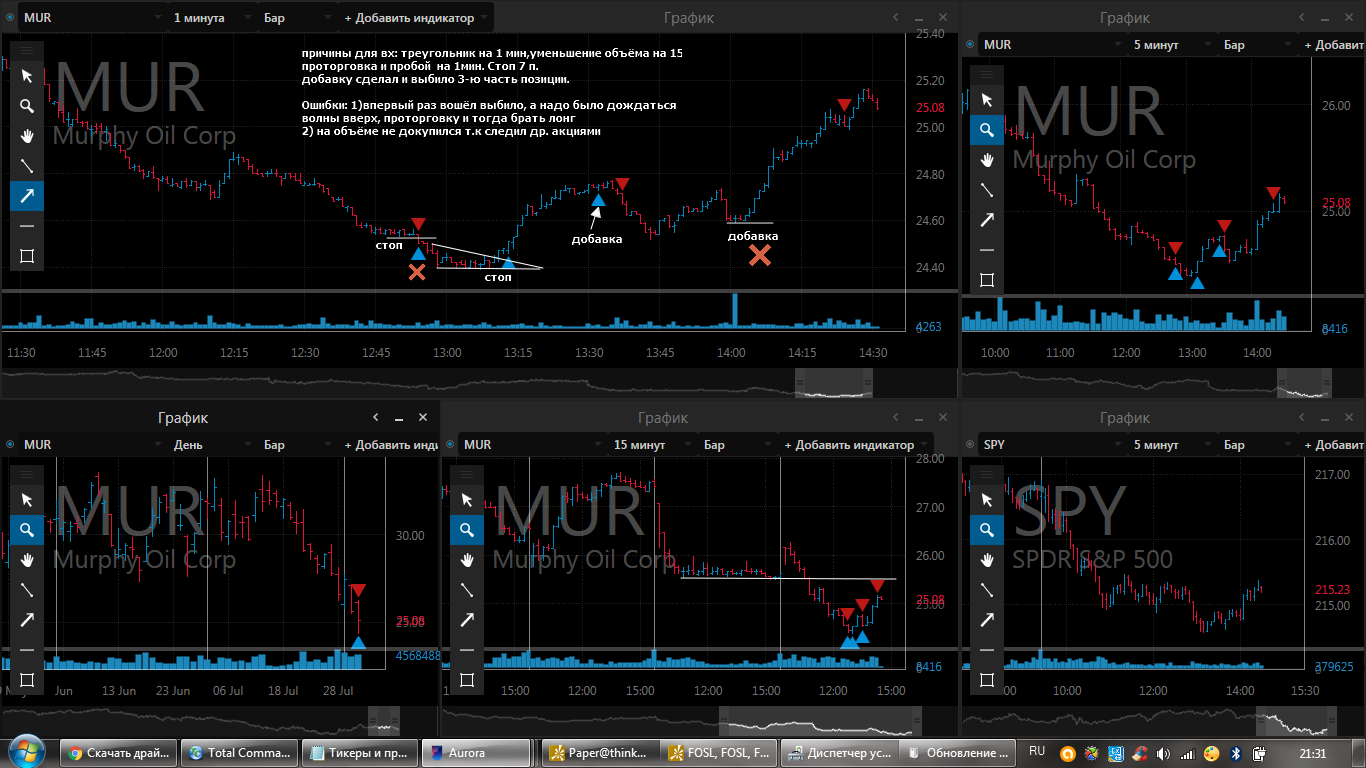Image resolution: width=1366 pixels, height=768 pixels.
Task: Activate the hand pan tool in MUR 5-minute chart
Action: point(987,160)
